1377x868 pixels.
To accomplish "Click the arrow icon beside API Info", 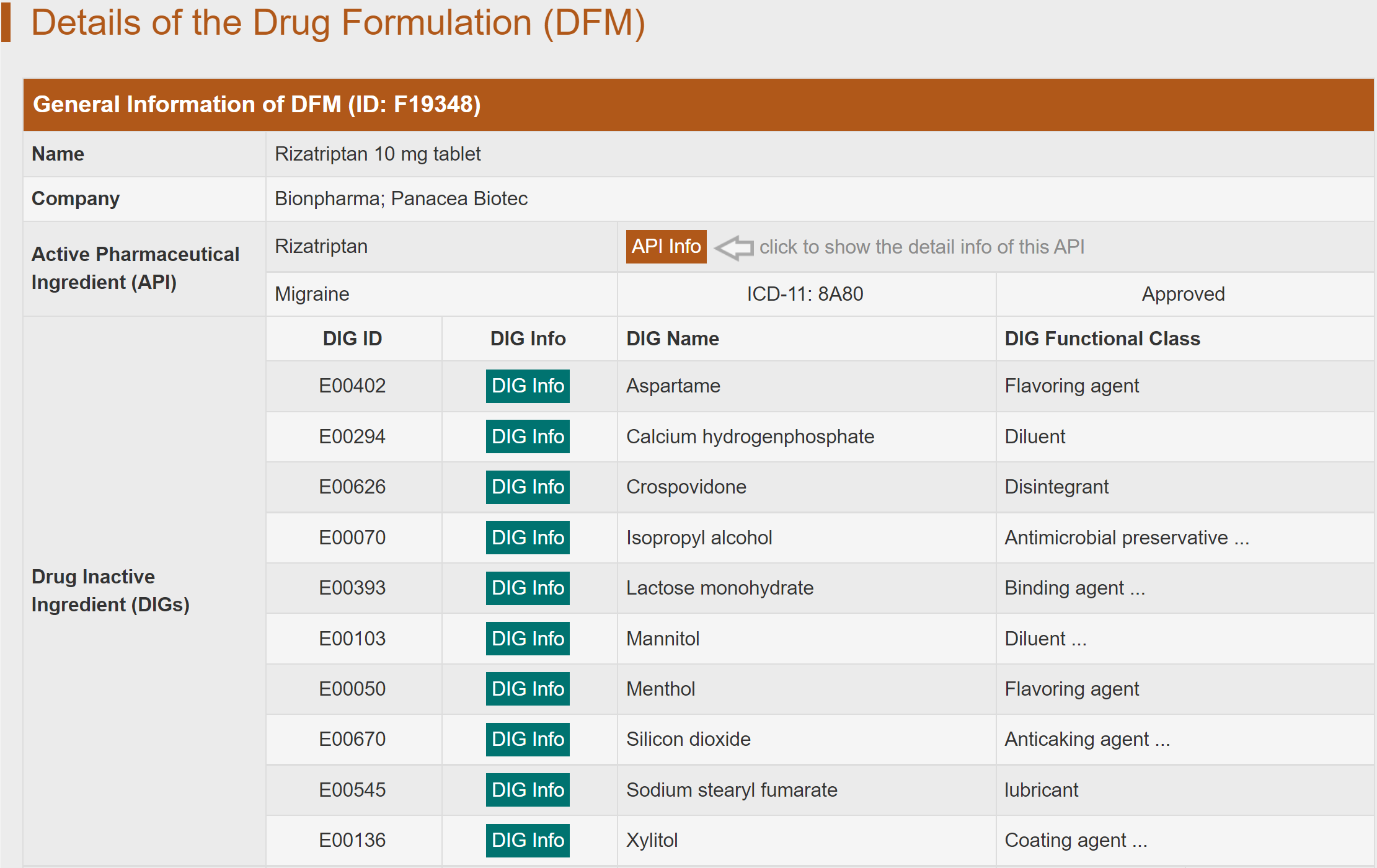I will click(x=734, y=247).
